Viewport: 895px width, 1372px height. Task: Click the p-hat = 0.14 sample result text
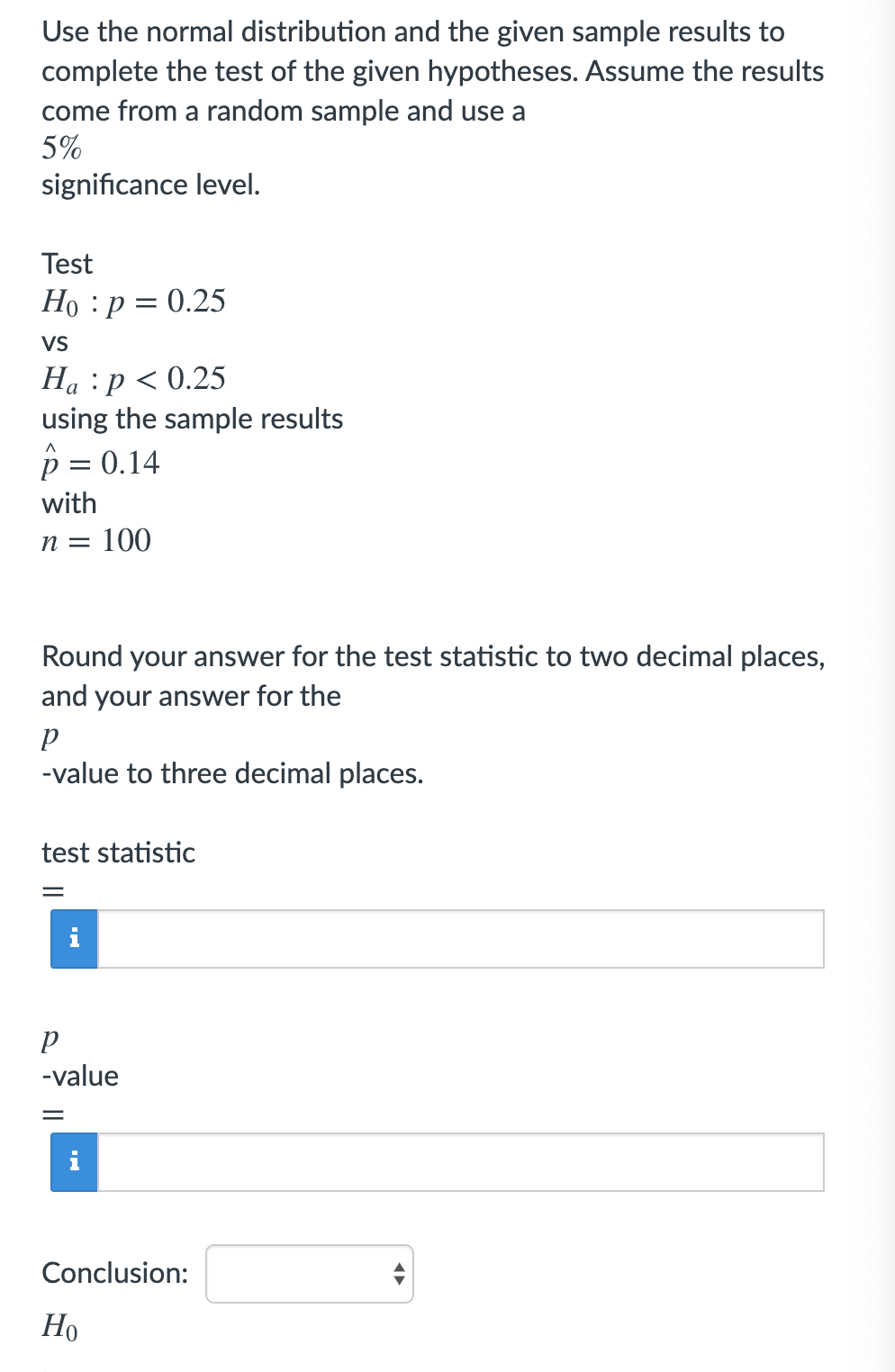[99, 461]
